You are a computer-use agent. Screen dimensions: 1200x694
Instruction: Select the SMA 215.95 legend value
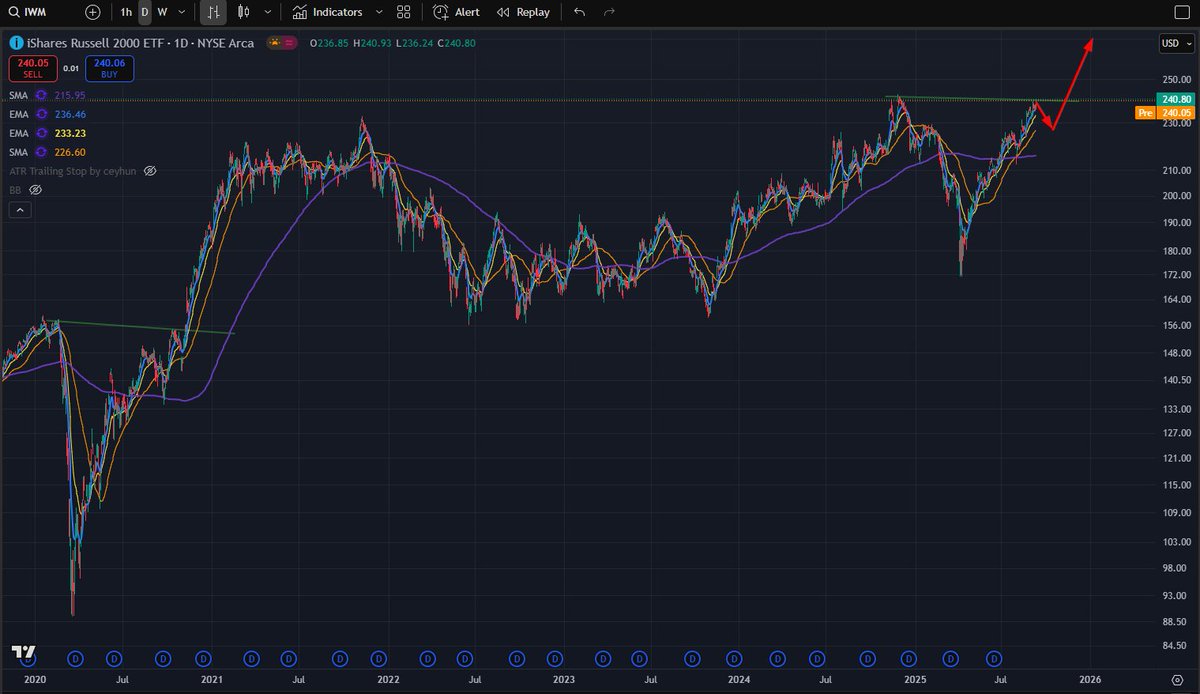(x=70, y=95)
